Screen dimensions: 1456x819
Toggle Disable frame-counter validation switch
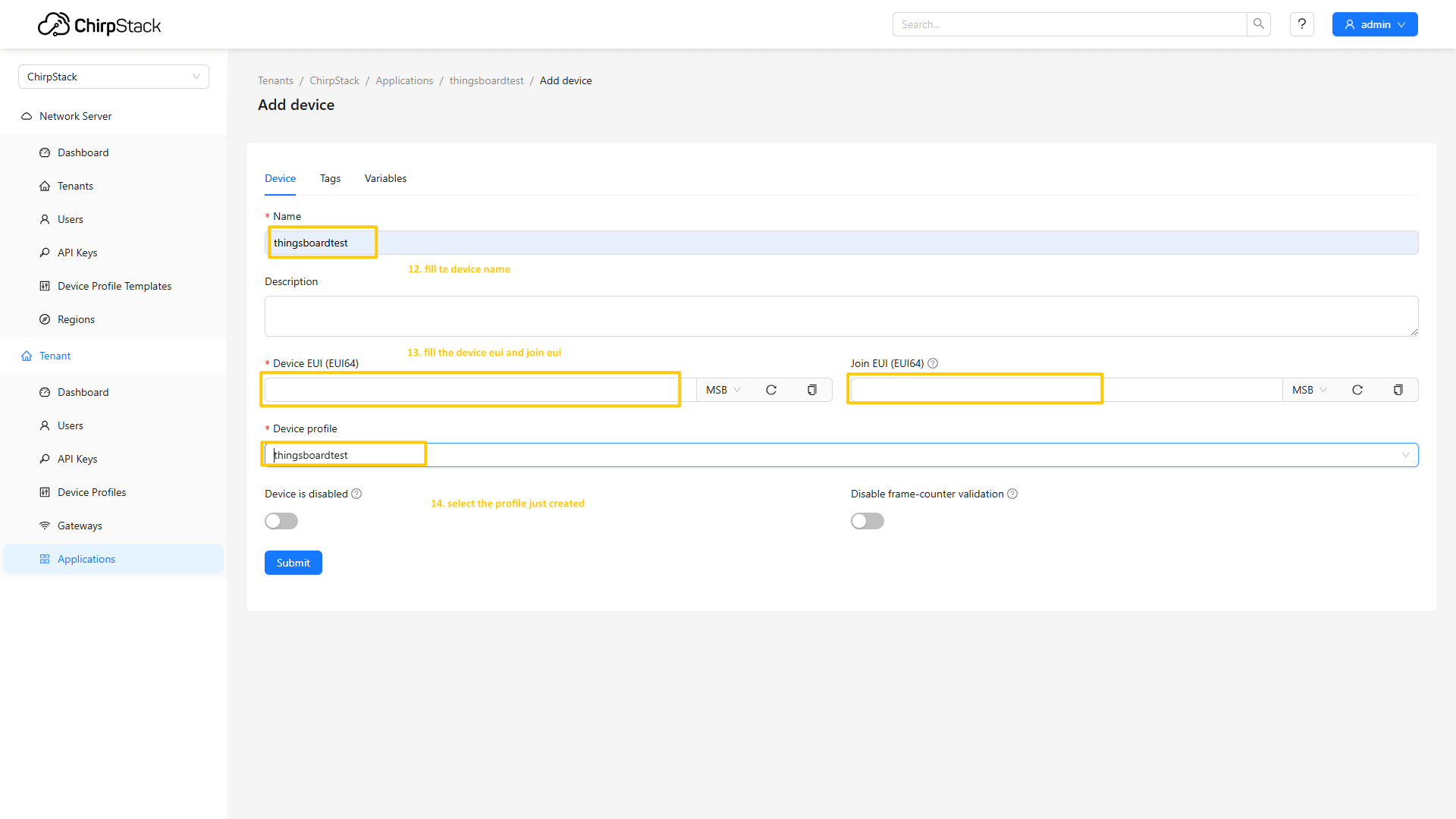pos(868,521)
